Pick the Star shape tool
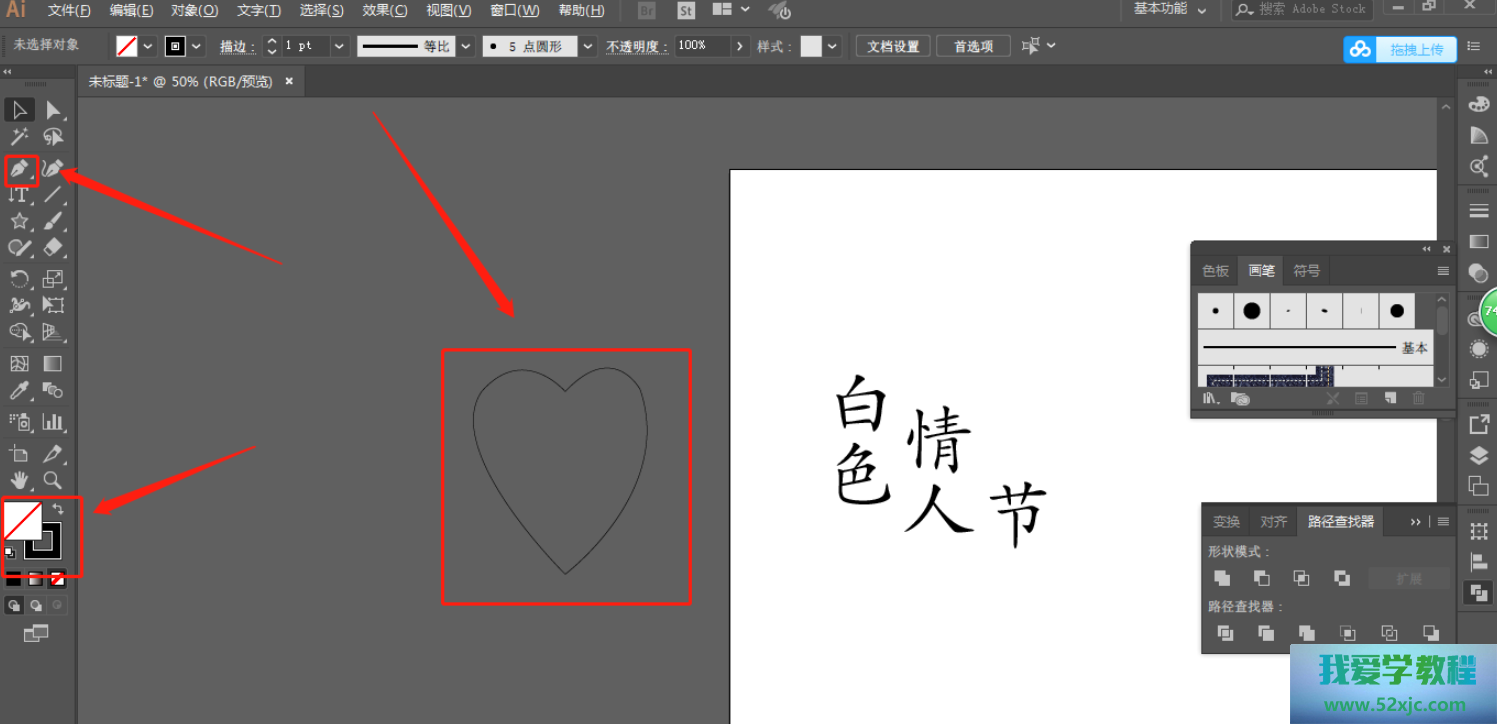Image resolution: width=1497 pixels, height=724 pixels. 19,221
